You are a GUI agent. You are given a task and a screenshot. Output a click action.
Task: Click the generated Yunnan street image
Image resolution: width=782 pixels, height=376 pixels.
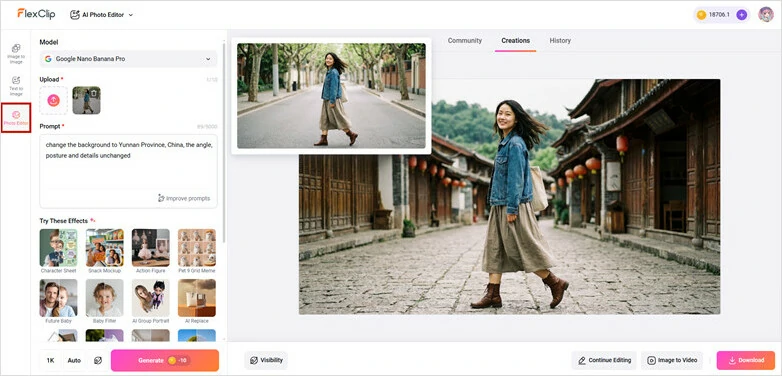[509, 196]
